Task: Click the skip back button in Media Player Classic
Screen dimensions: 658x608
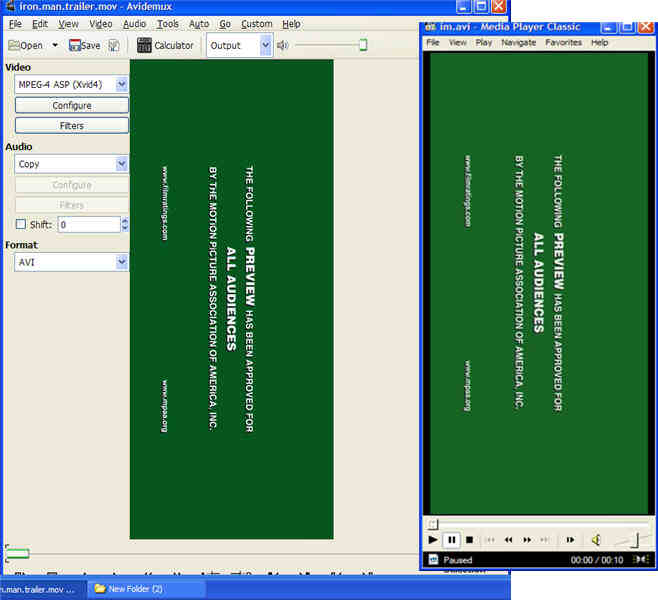Action: [x=490, y=540]
